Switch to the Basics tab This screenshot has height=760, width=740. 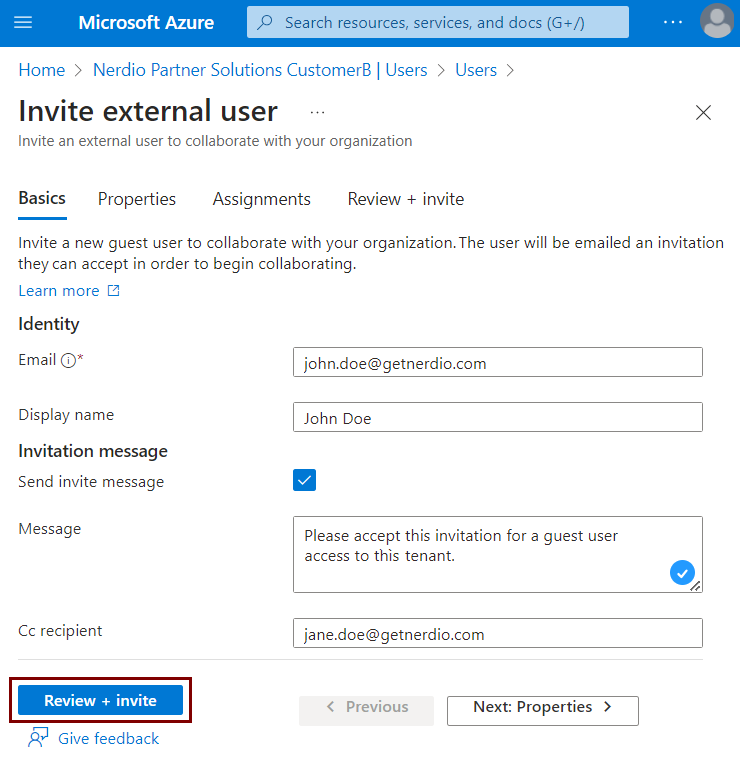(x=42, y=198)
